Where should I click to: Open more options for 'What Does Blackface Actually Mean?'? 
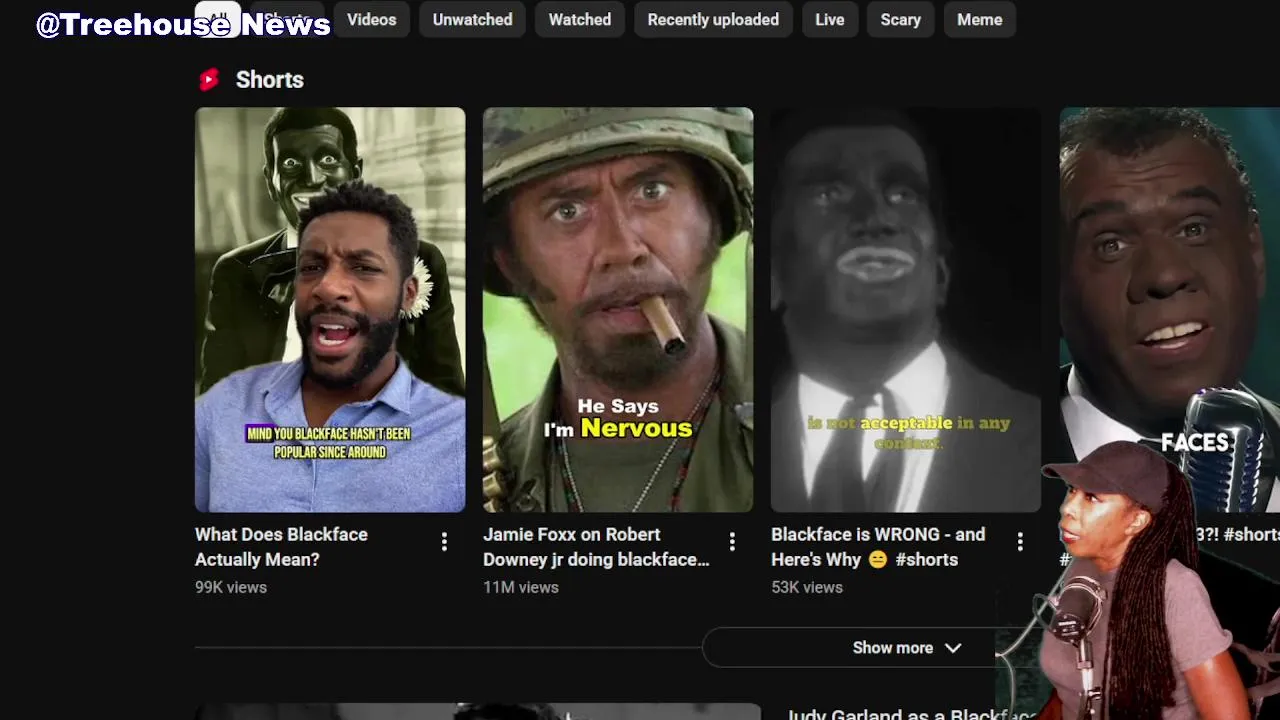(x=444, y=541)
